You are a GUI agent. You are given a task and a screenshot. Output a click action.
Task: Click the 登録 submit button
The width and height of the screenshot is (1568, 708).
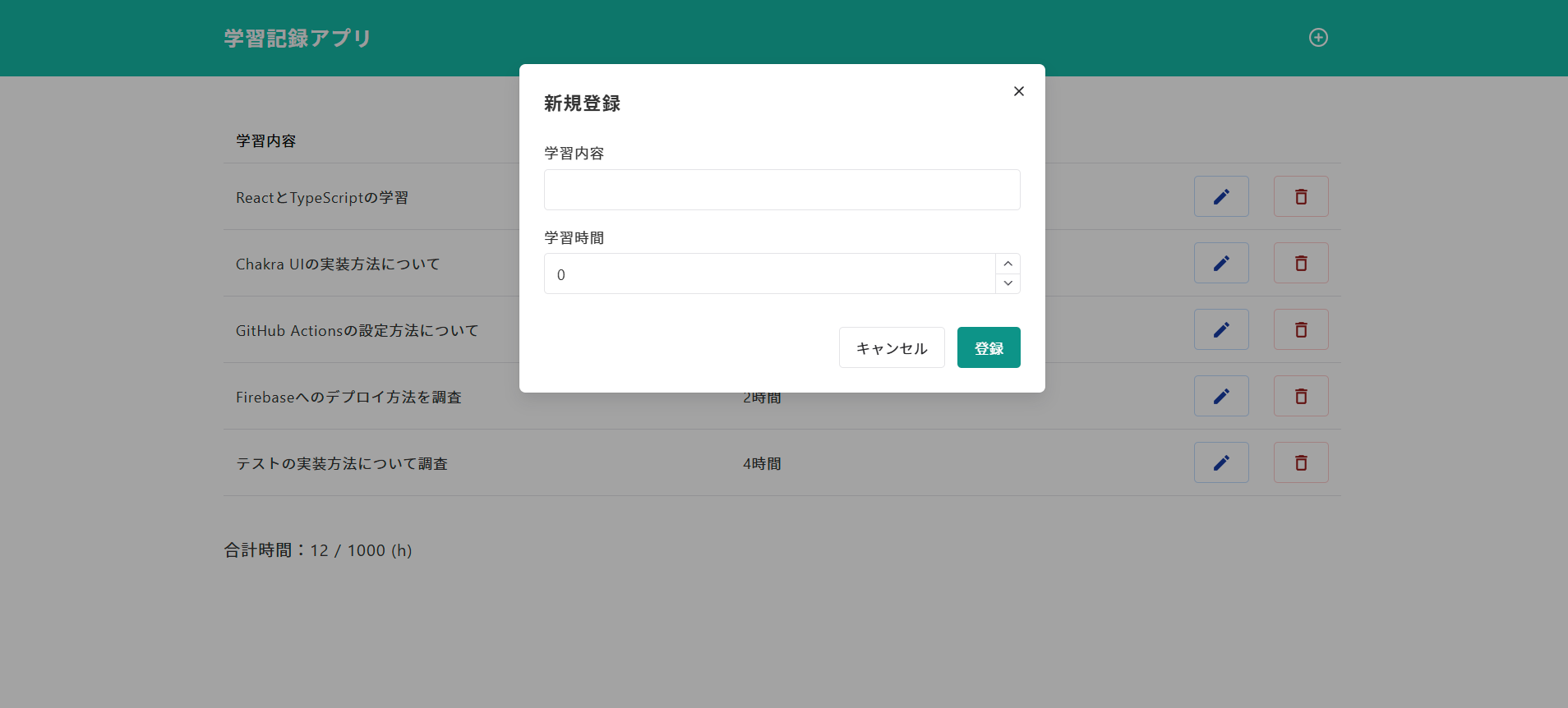[x=989, y=347]
